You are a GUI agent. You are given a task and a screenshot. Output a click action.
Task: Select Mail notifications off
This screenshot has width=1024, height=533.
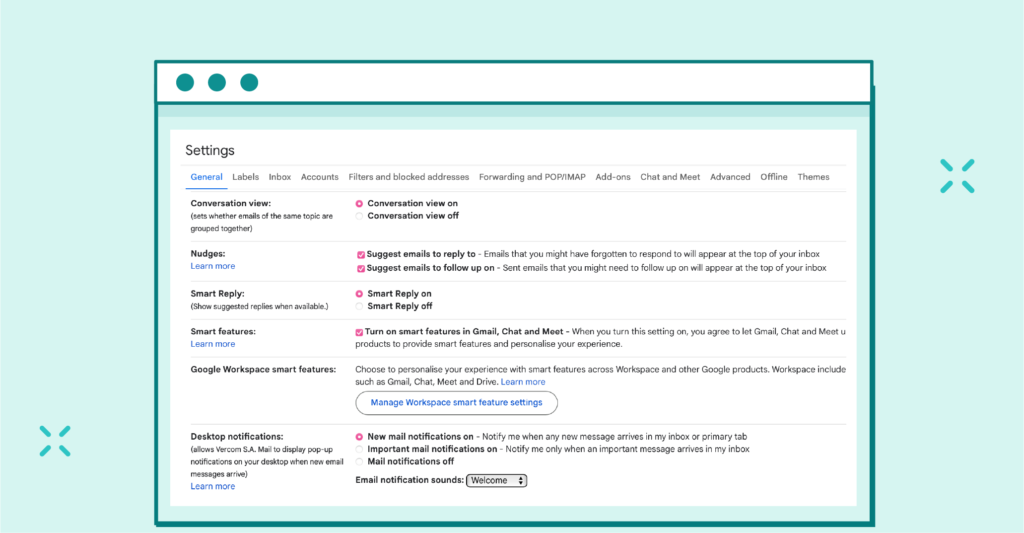360,462
